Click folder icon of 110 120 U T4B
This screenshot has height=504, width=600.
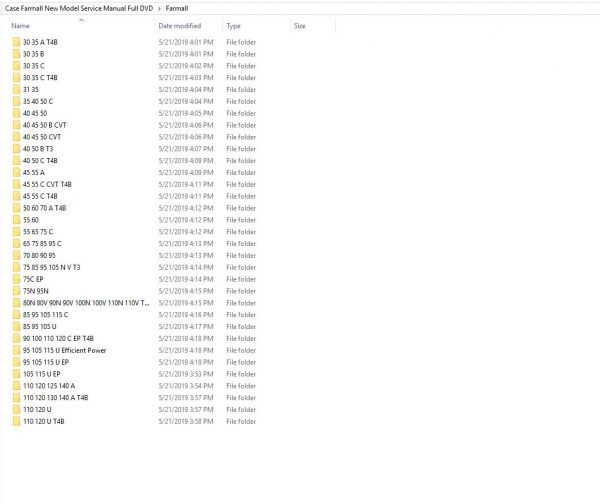(x=16, y=422)
